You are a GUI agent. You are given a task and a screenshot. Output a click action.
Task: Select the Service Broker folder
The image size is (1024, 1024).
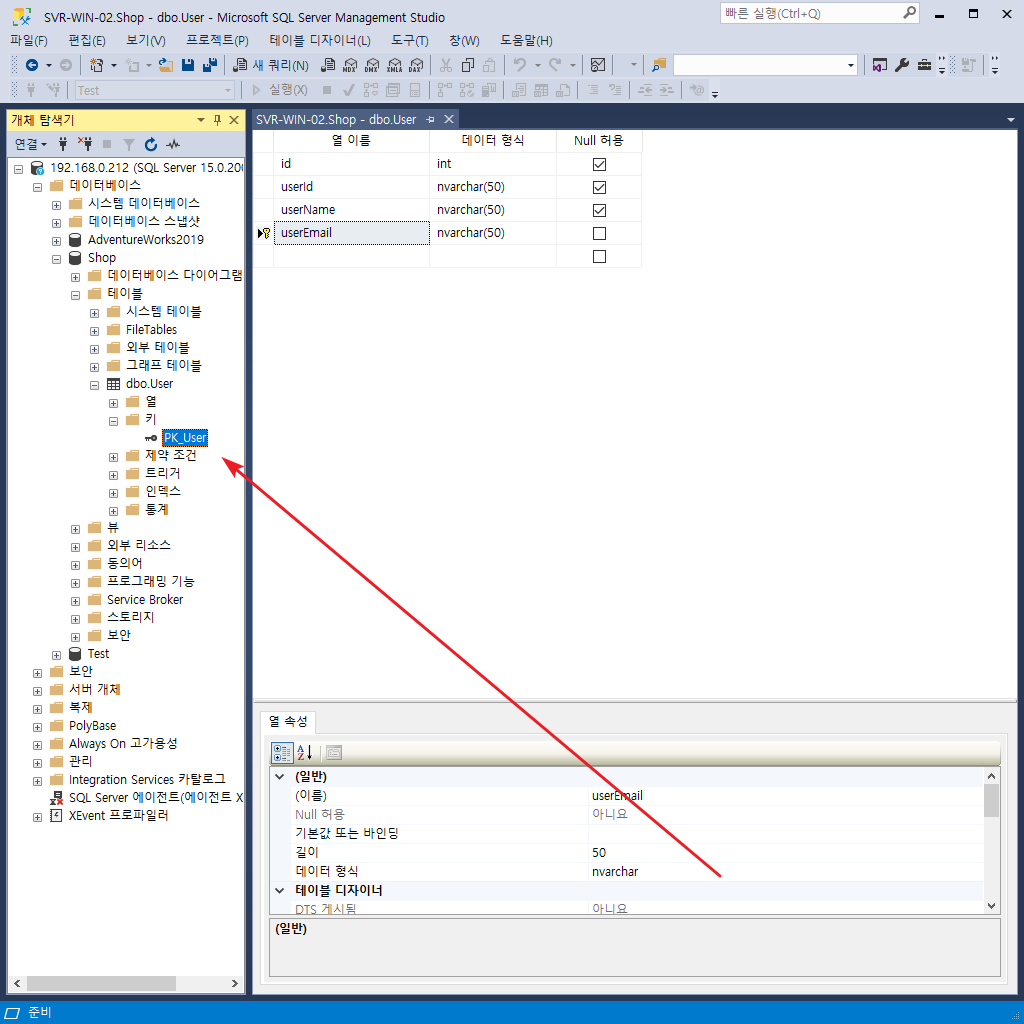pos(145,600)
